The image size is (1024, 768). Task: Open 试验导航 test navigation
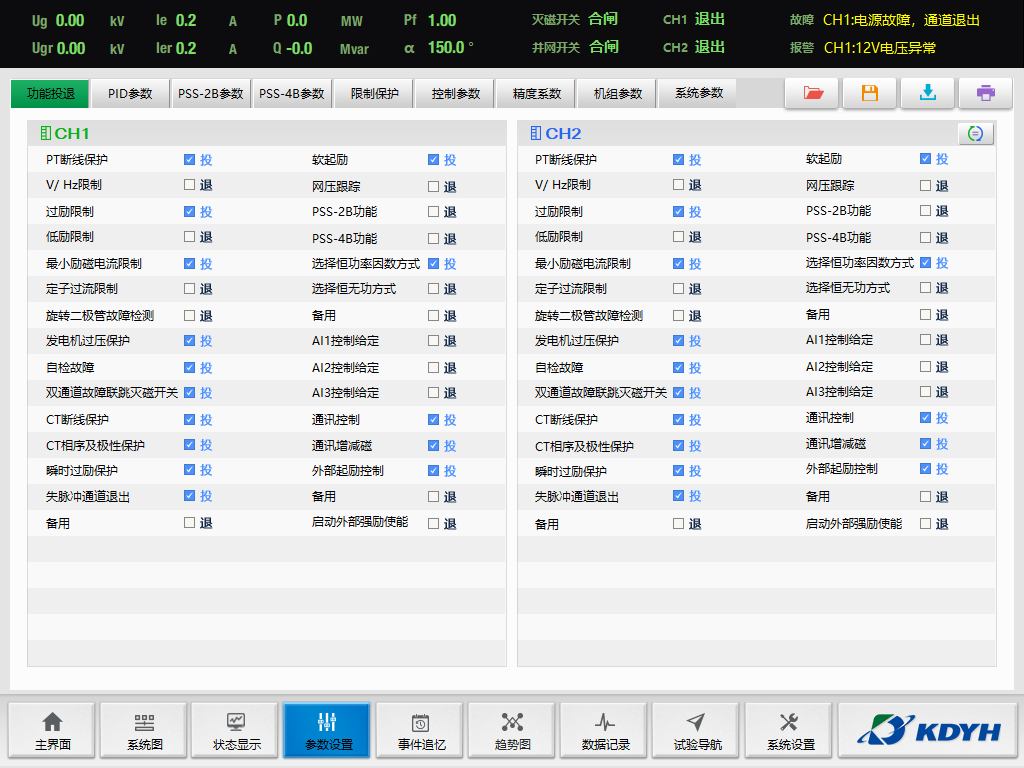pyautogui.click(x=697, y=732)
